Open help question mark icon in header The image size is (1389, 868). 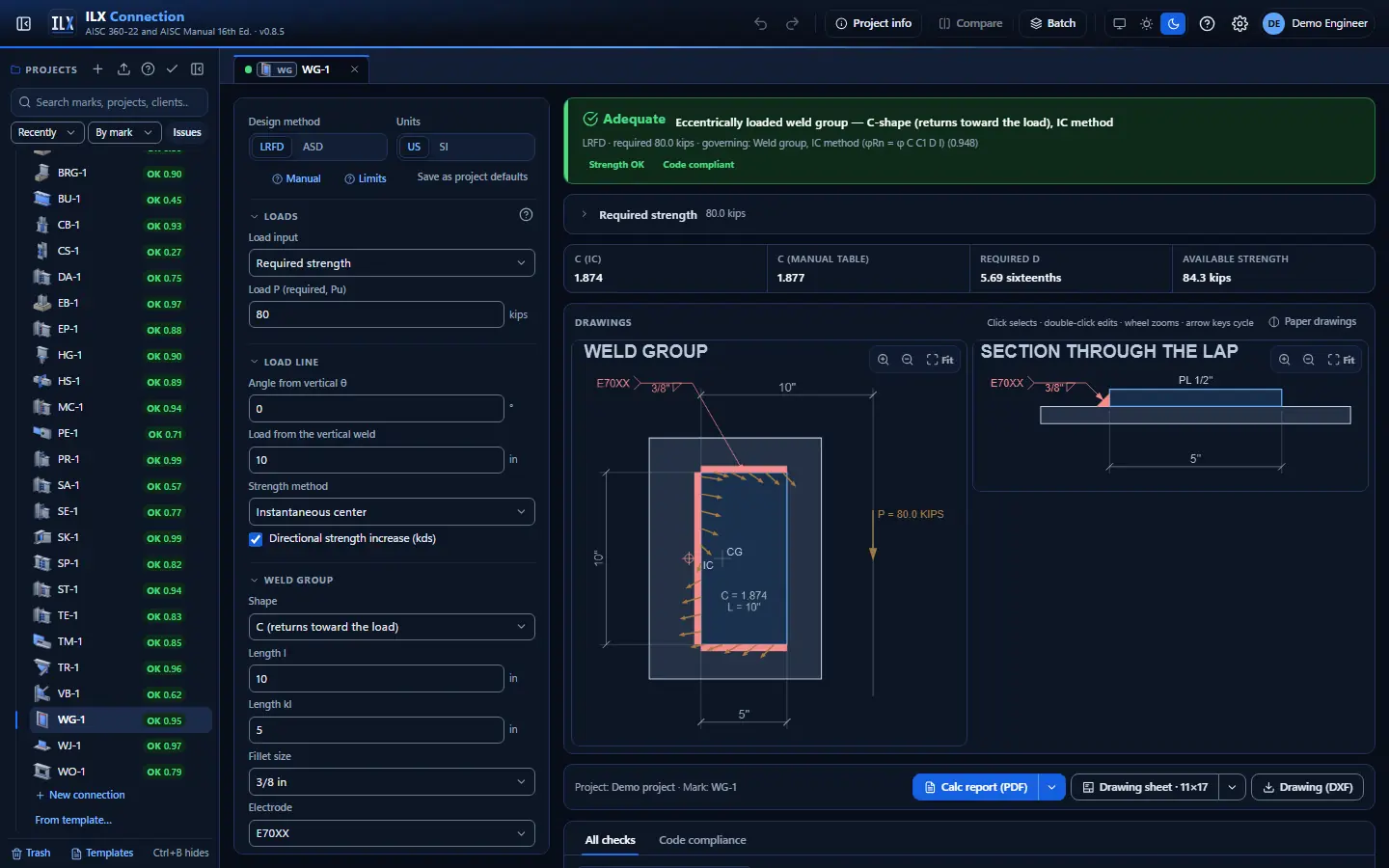(x=1207, y=23)
